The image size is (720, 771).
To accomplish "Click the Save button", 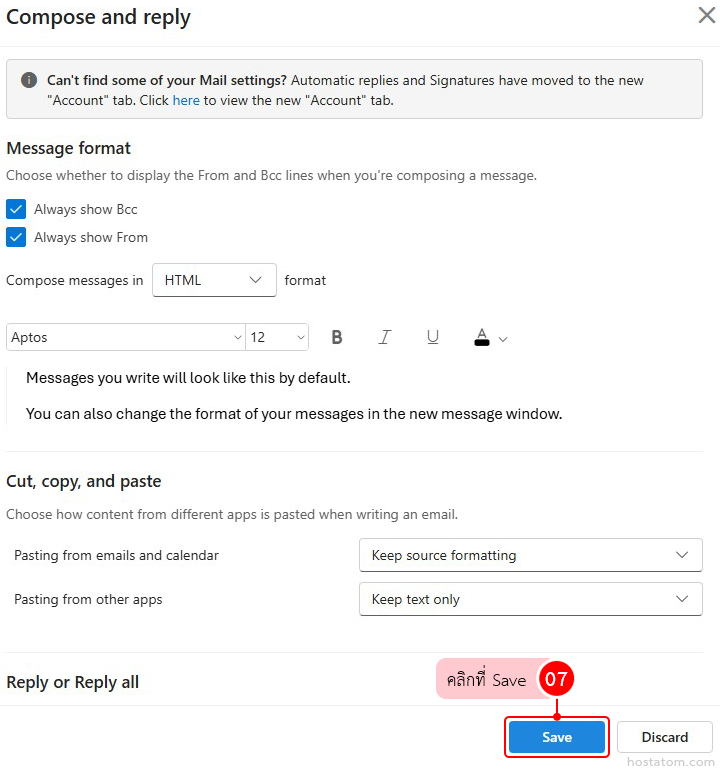I will click(x=557, y=737).
